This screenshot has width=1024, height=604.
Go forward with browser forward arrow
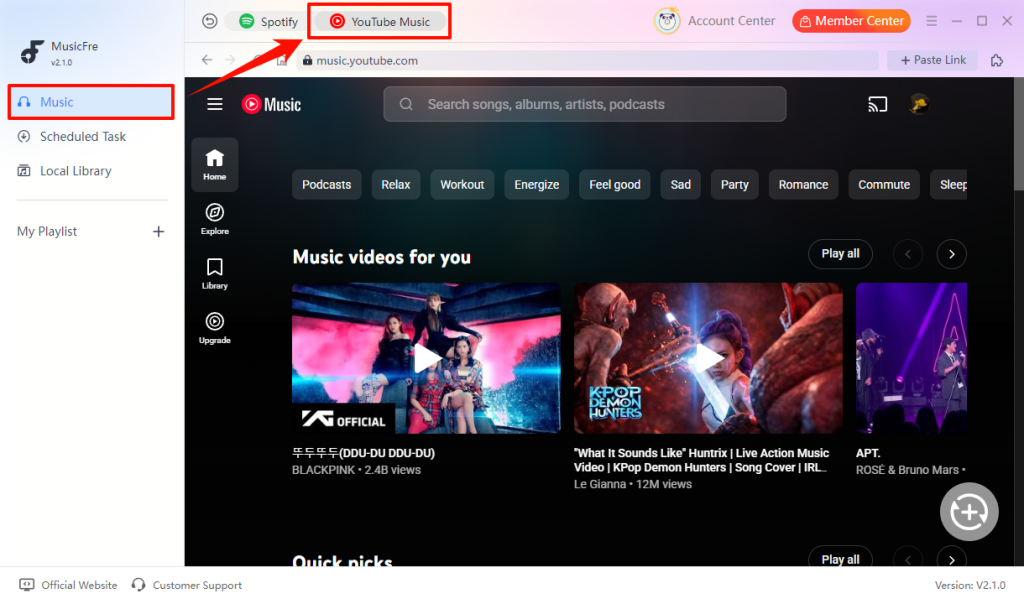(x=231, y=60)
